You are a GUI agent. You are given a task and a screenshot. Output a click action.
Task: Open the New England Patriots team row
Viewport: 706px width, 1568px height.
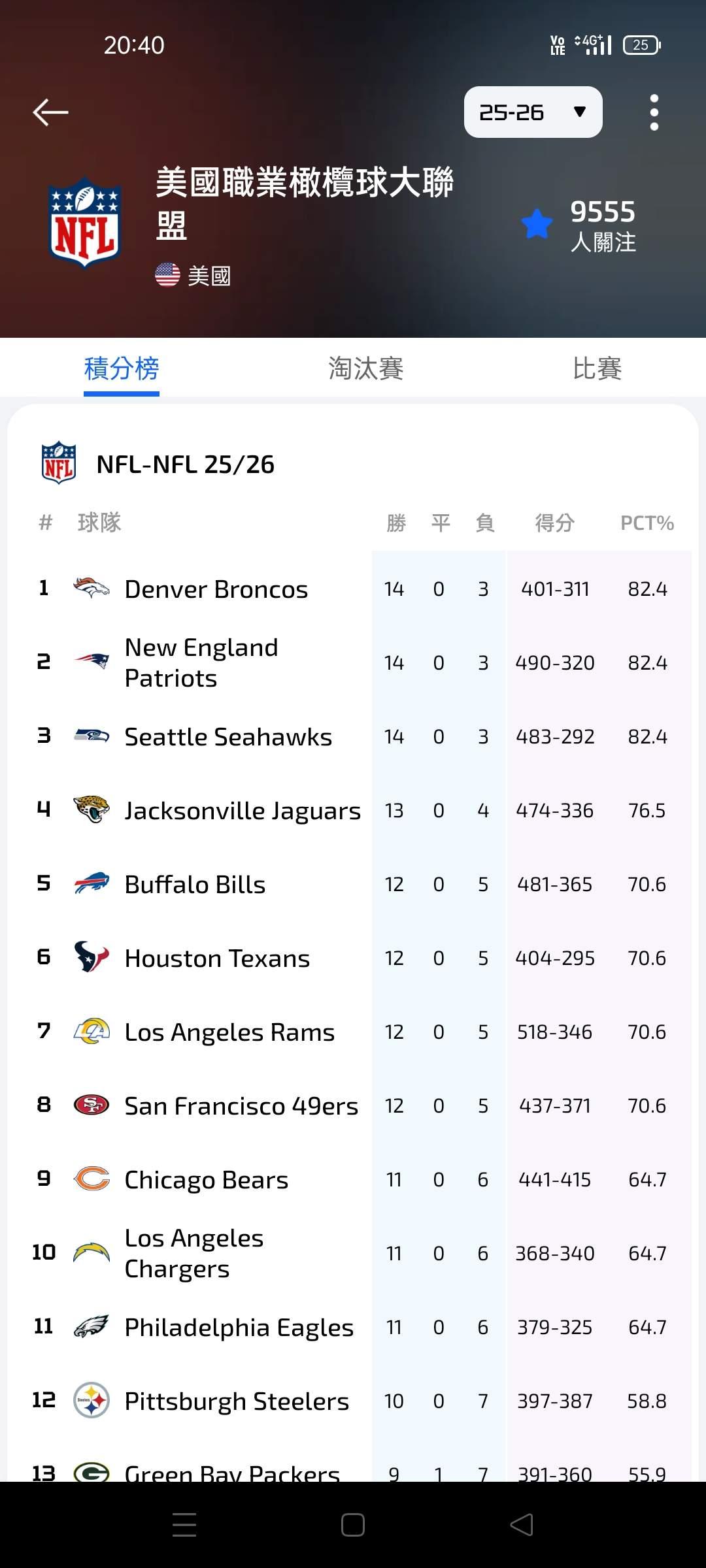[x=201, y=662]
